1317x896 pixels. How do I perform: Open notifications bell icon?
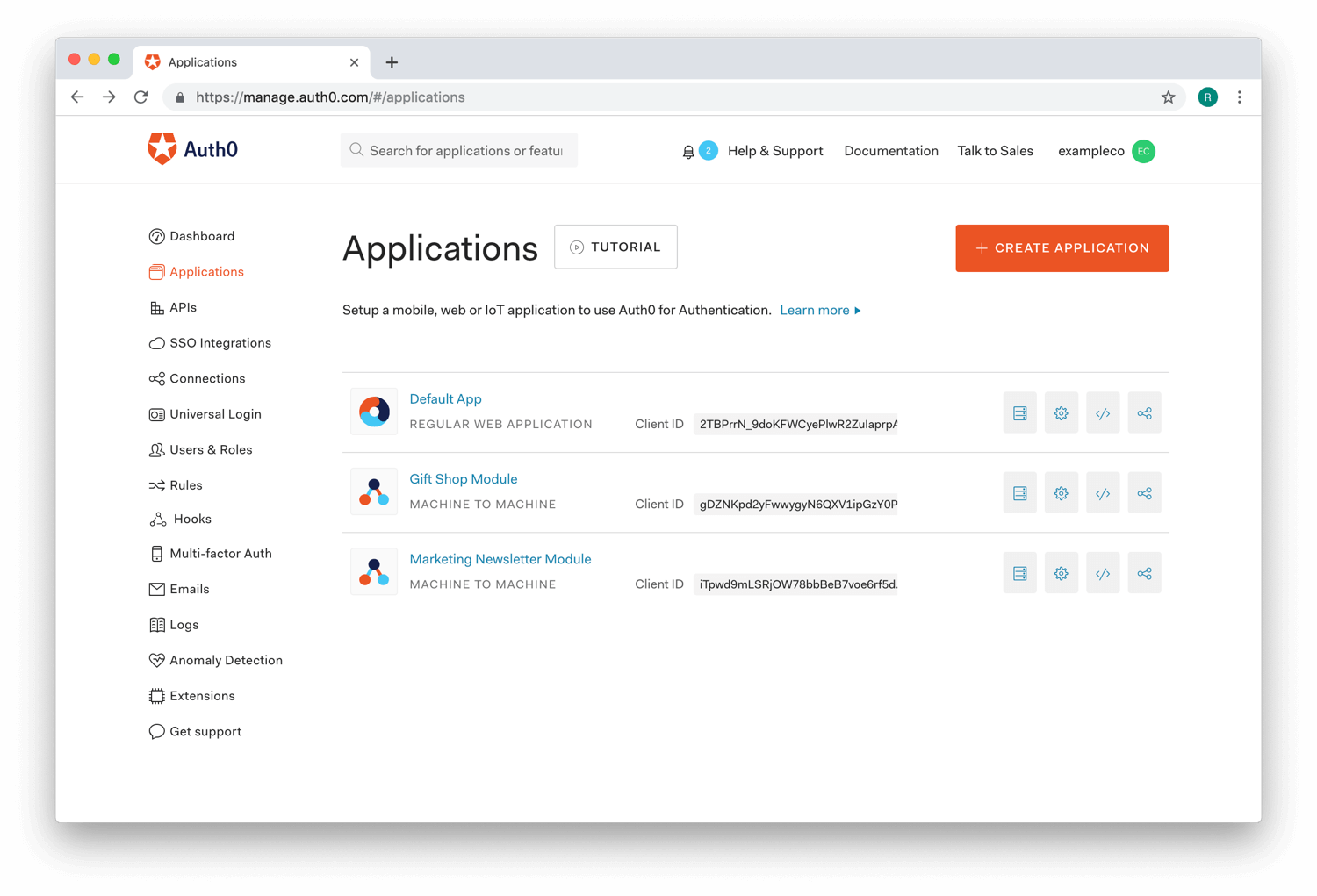coord(688,152)
